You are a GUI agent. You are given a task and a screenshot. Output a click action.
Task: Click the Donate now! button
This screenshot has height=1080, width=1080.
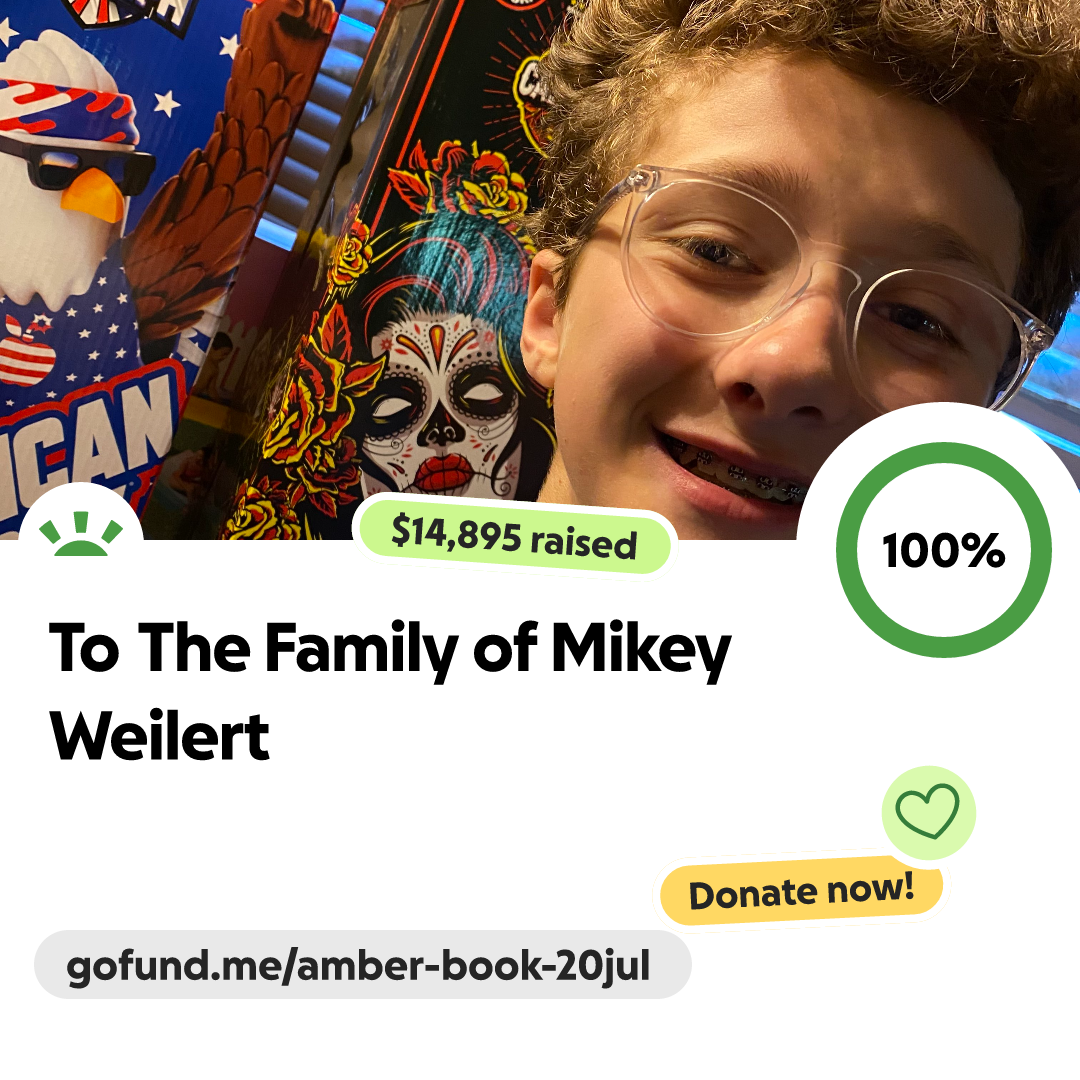801,891
